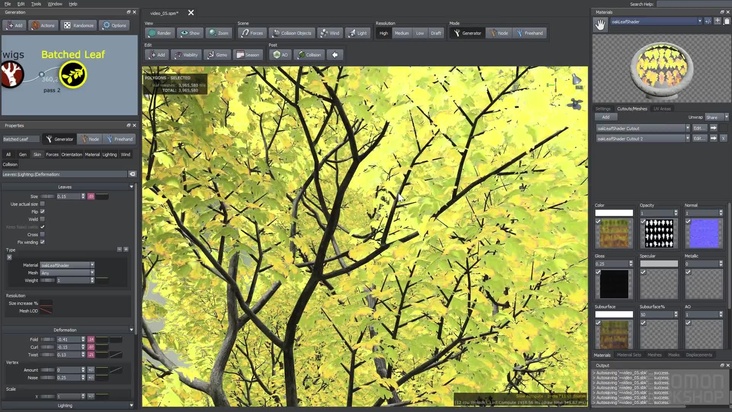Click the white Color swatch
This screenshot has width=732, height=412.
point(614,213)
